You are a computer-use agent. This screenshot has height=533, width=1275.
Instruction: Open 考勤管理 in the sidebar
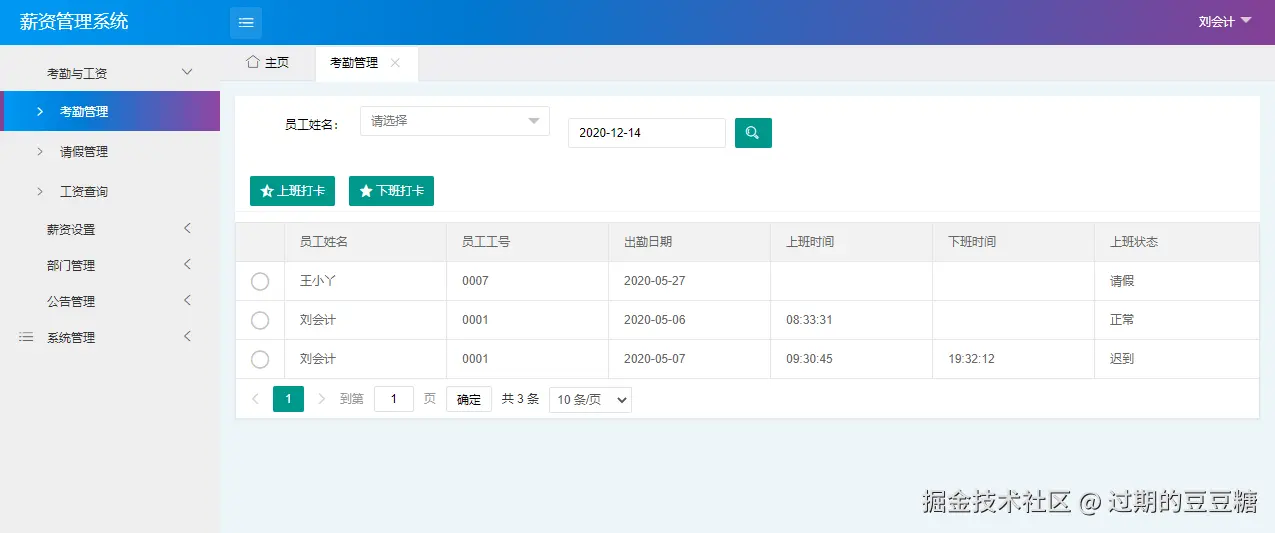point(110,112)
